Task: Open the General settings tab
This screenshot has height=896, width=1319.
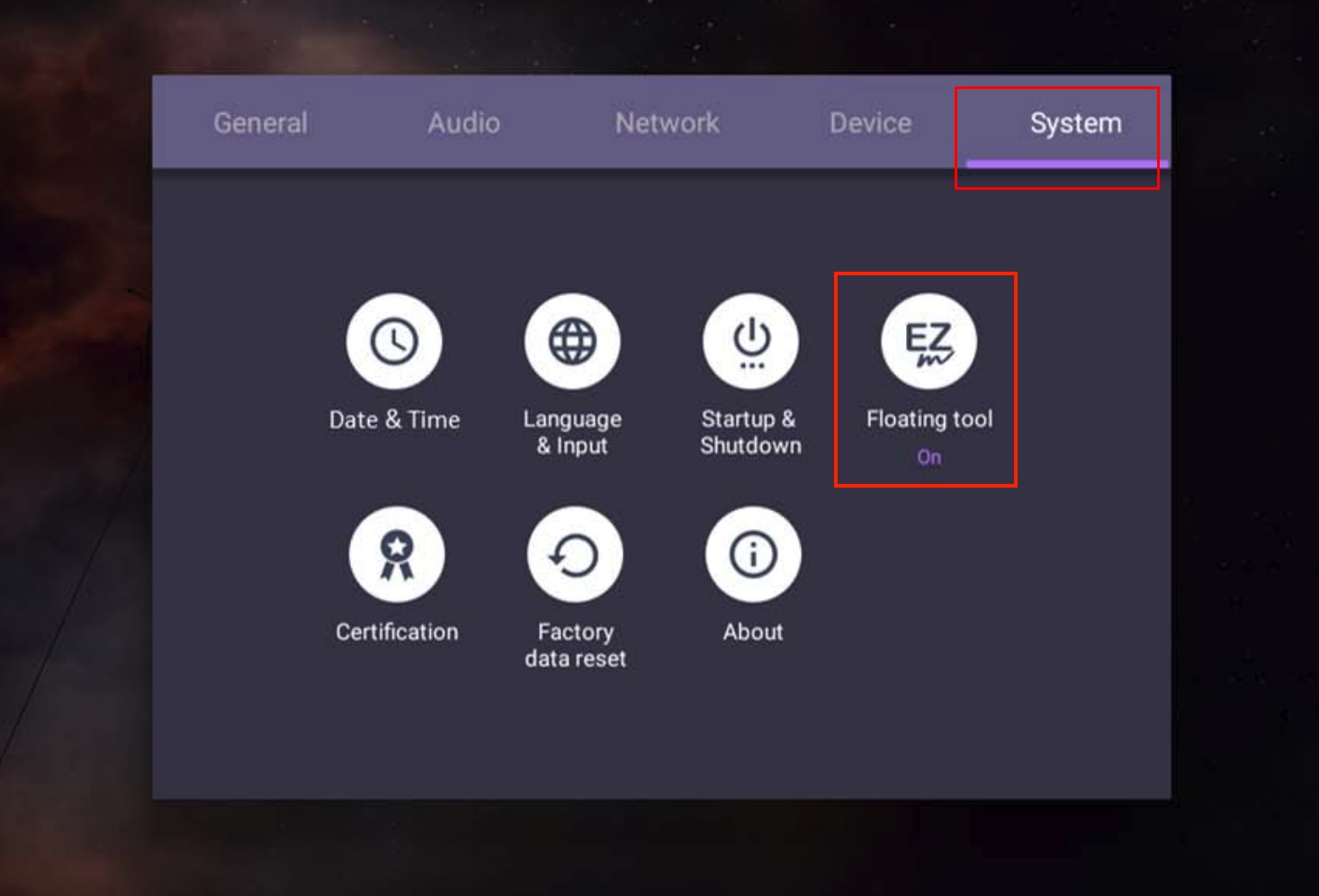Action: 260,123
